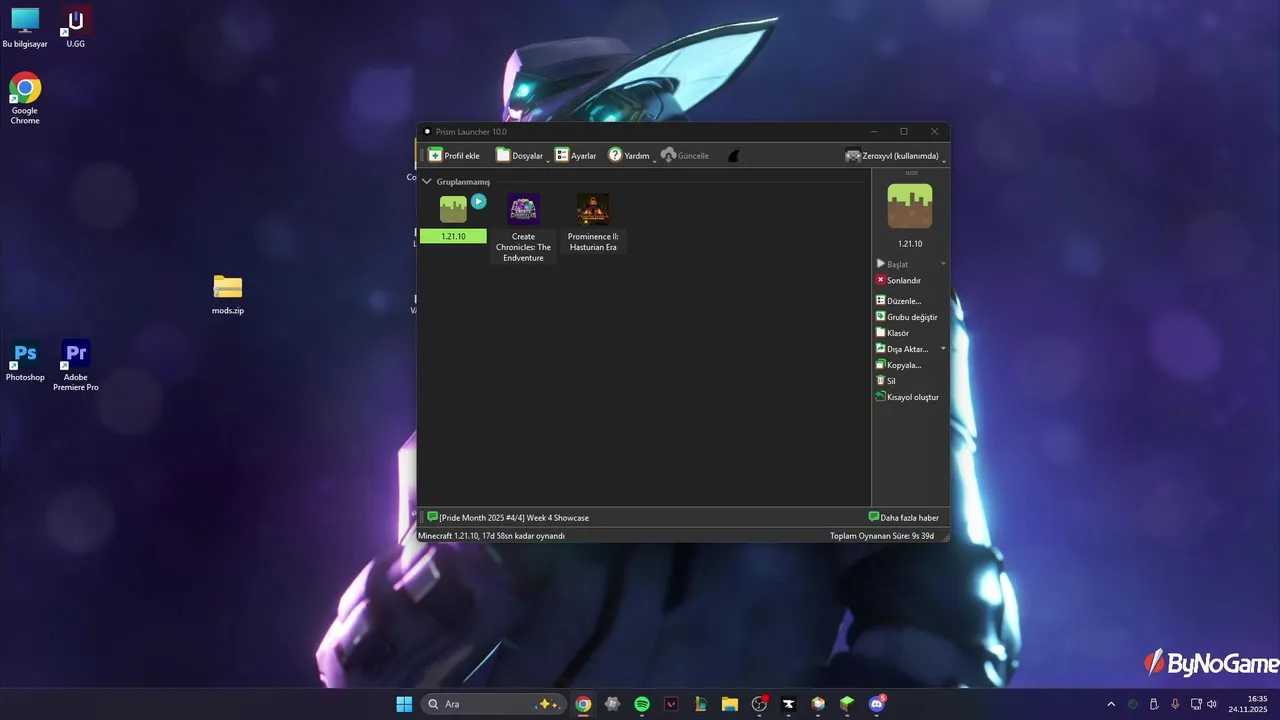This screenshot has height=720, width=1280.
Task: Open the clock and date flyout
Action: click(1248, 704)
